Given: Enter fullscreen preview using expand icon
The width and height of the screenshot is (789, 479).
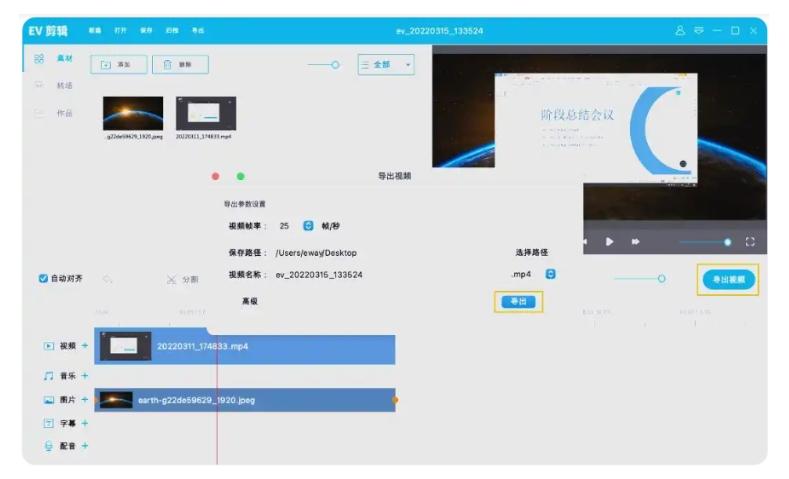Looking at the screenshot, I should 749,242.
